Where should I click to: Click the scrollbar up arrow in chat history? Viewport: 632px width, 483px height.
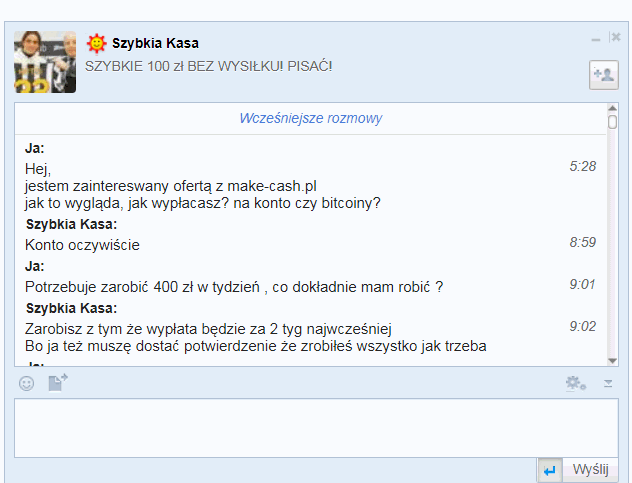tap(612, 108)
